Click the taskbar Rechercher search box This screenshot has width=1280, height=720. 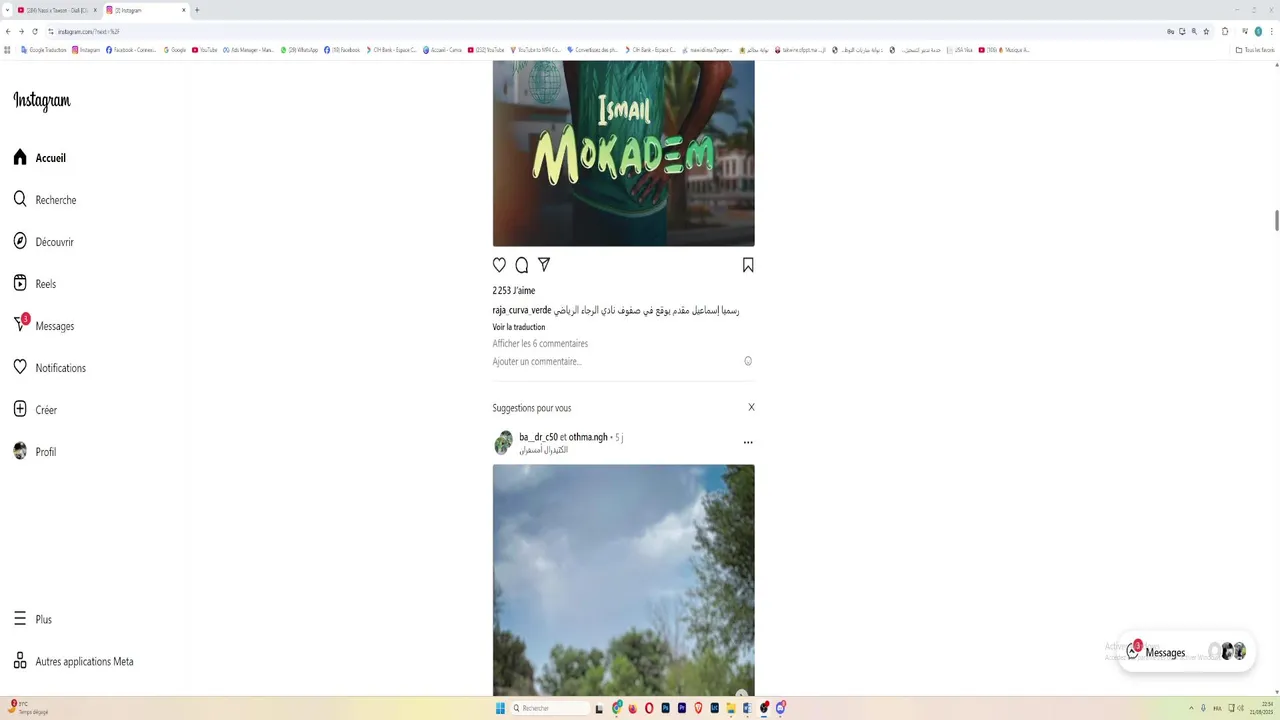click(x=550, y=708)
